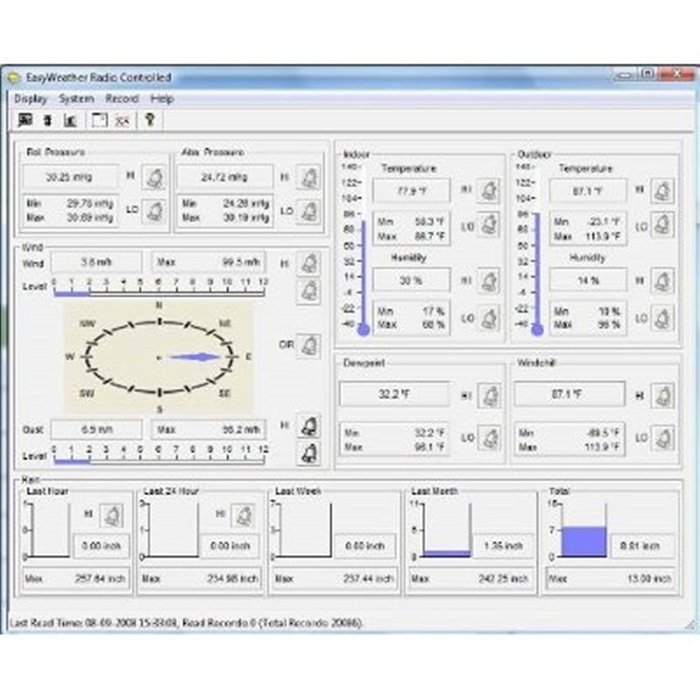Open the graph chart toolbar icon

(70, 120)
